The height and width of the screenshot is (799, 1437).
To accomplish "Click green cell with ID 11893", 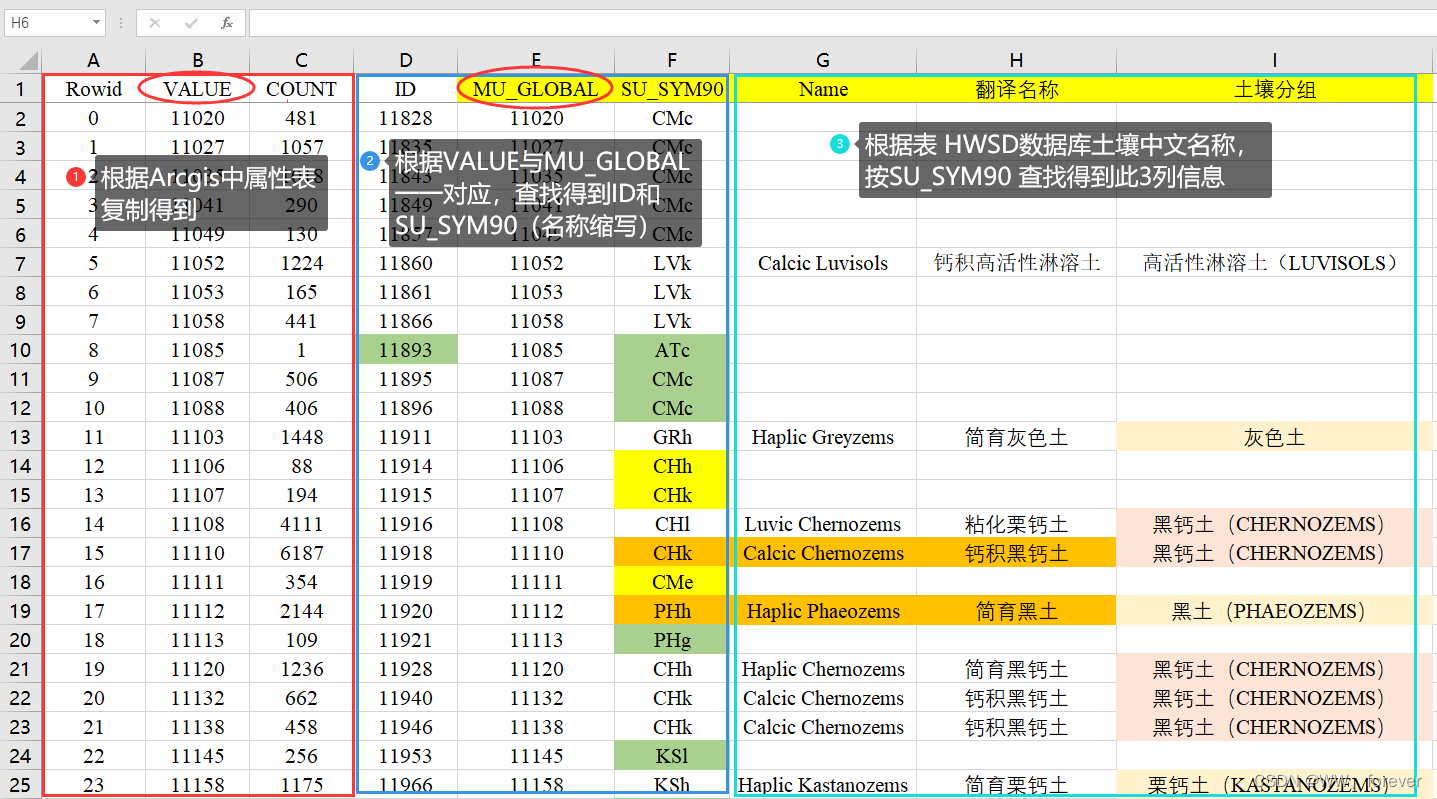I will (406, 350).
